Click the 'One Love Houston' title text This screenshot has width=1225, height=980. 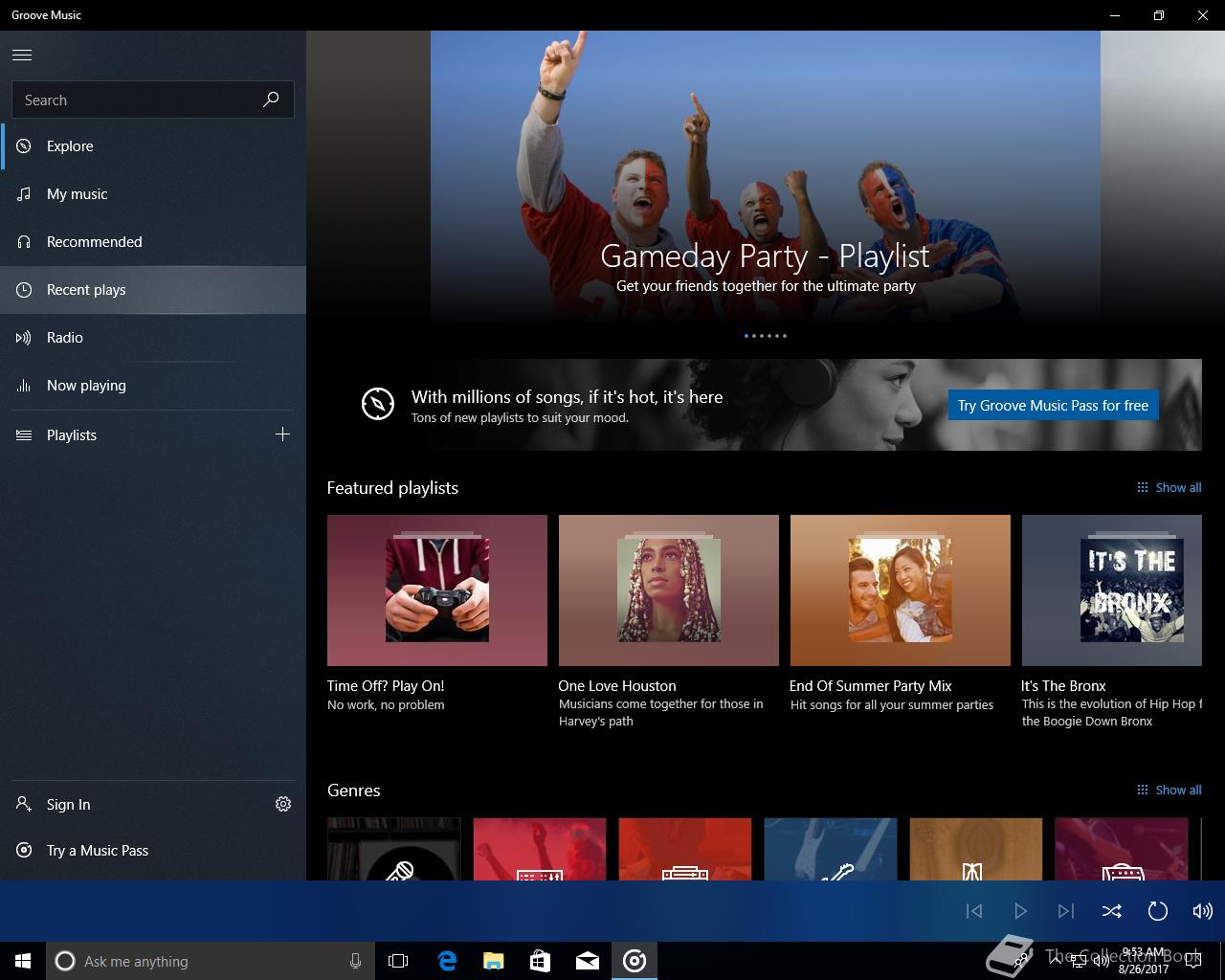[x=617, y=686]
